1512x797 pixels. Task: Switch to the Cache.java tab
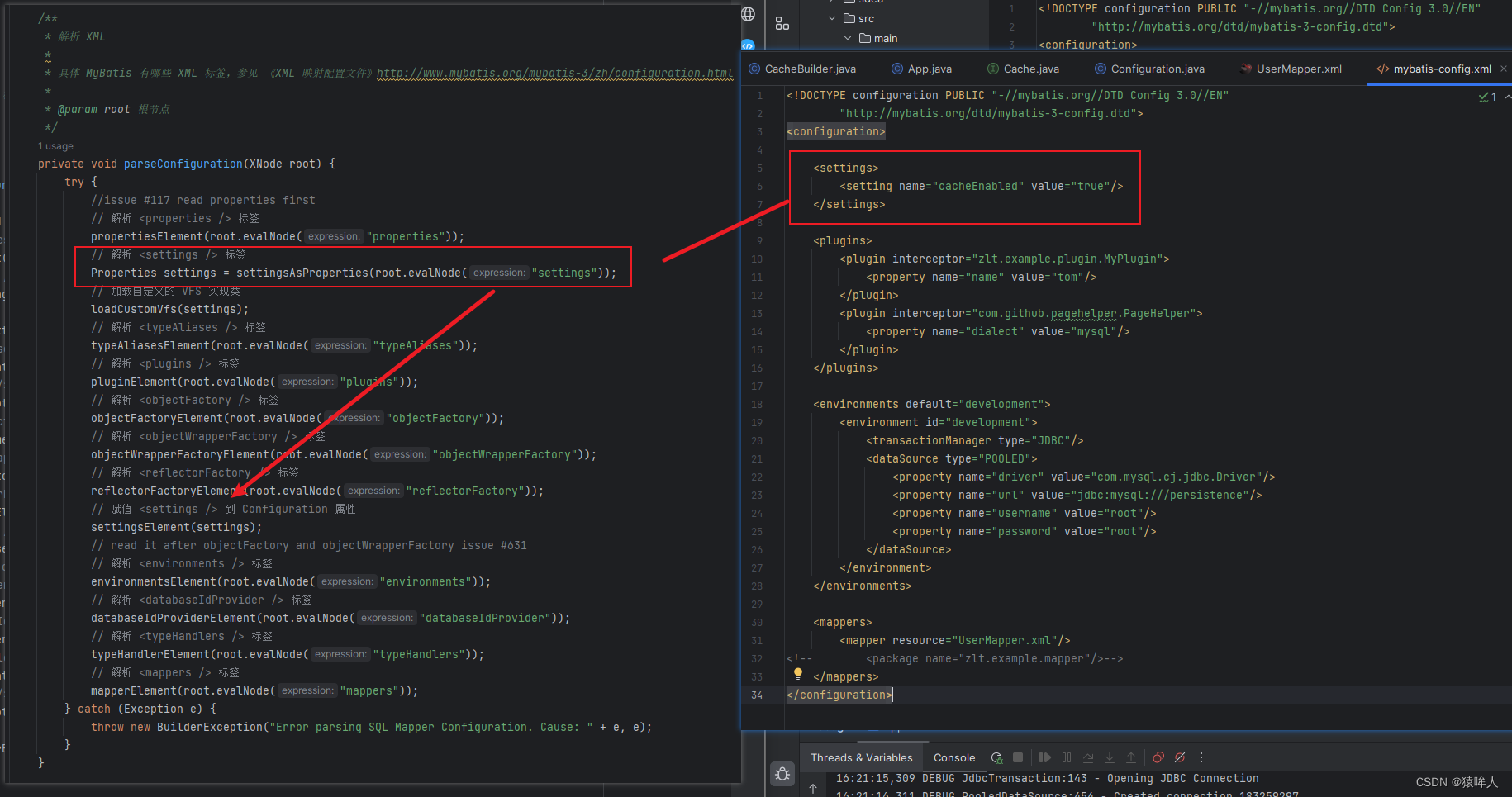[x=1023, y=69]
